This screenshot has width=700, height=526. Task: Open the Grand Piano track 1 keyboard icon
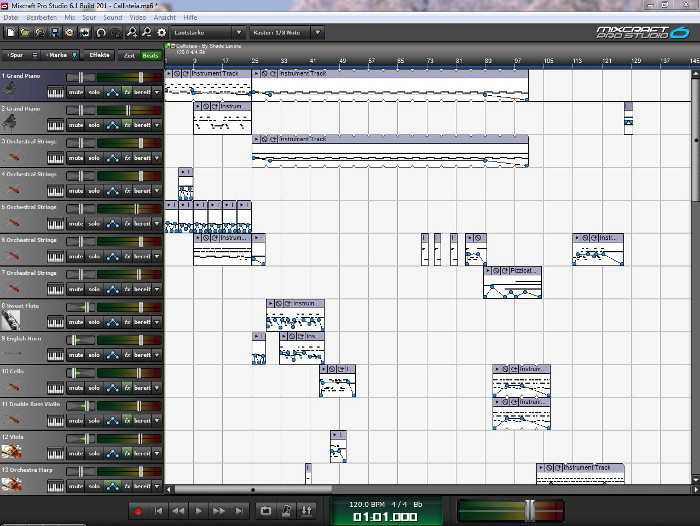click(56, 92)
